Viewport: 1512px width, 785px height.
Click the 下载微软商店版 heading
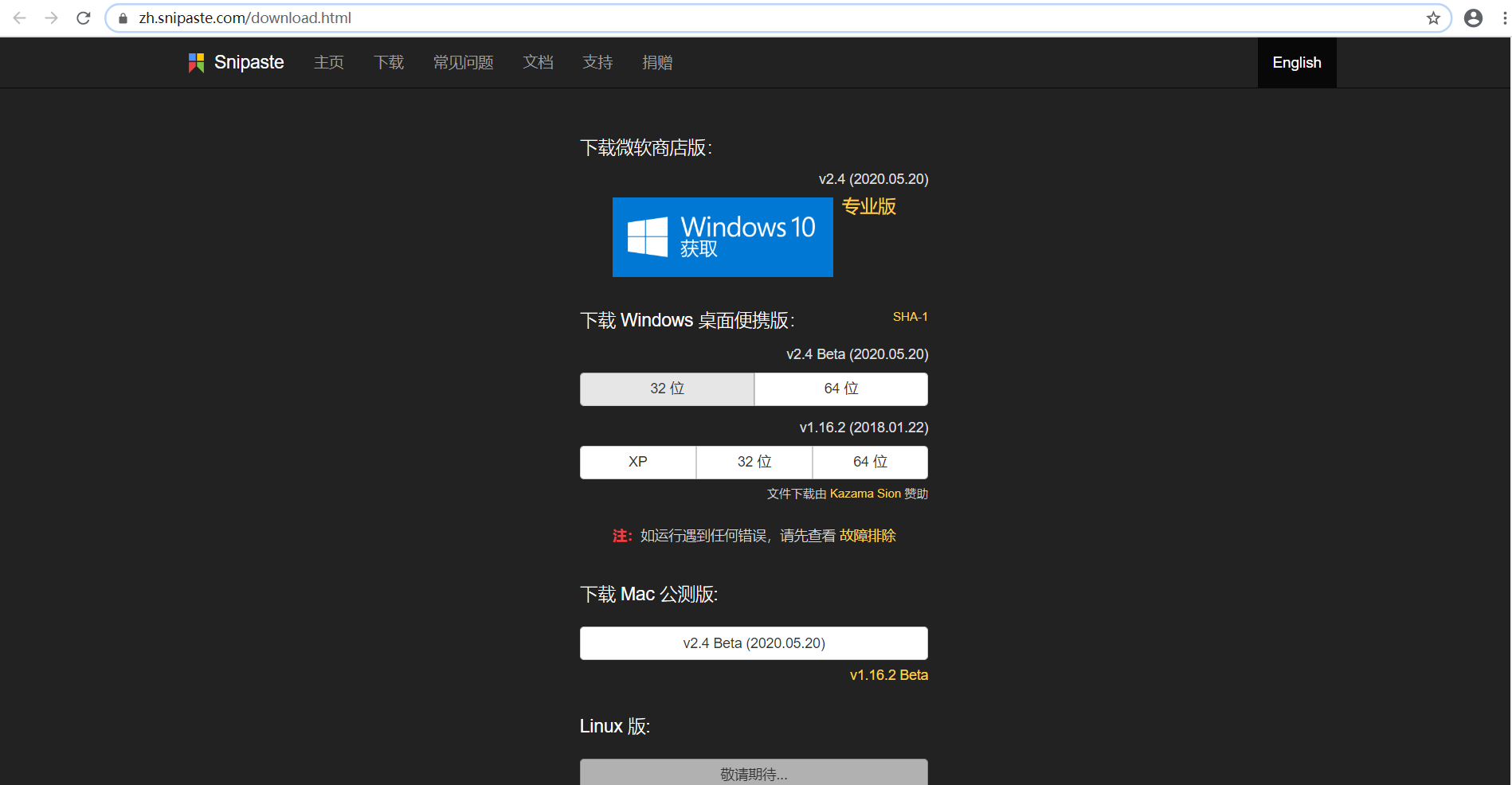pos(646,148)
